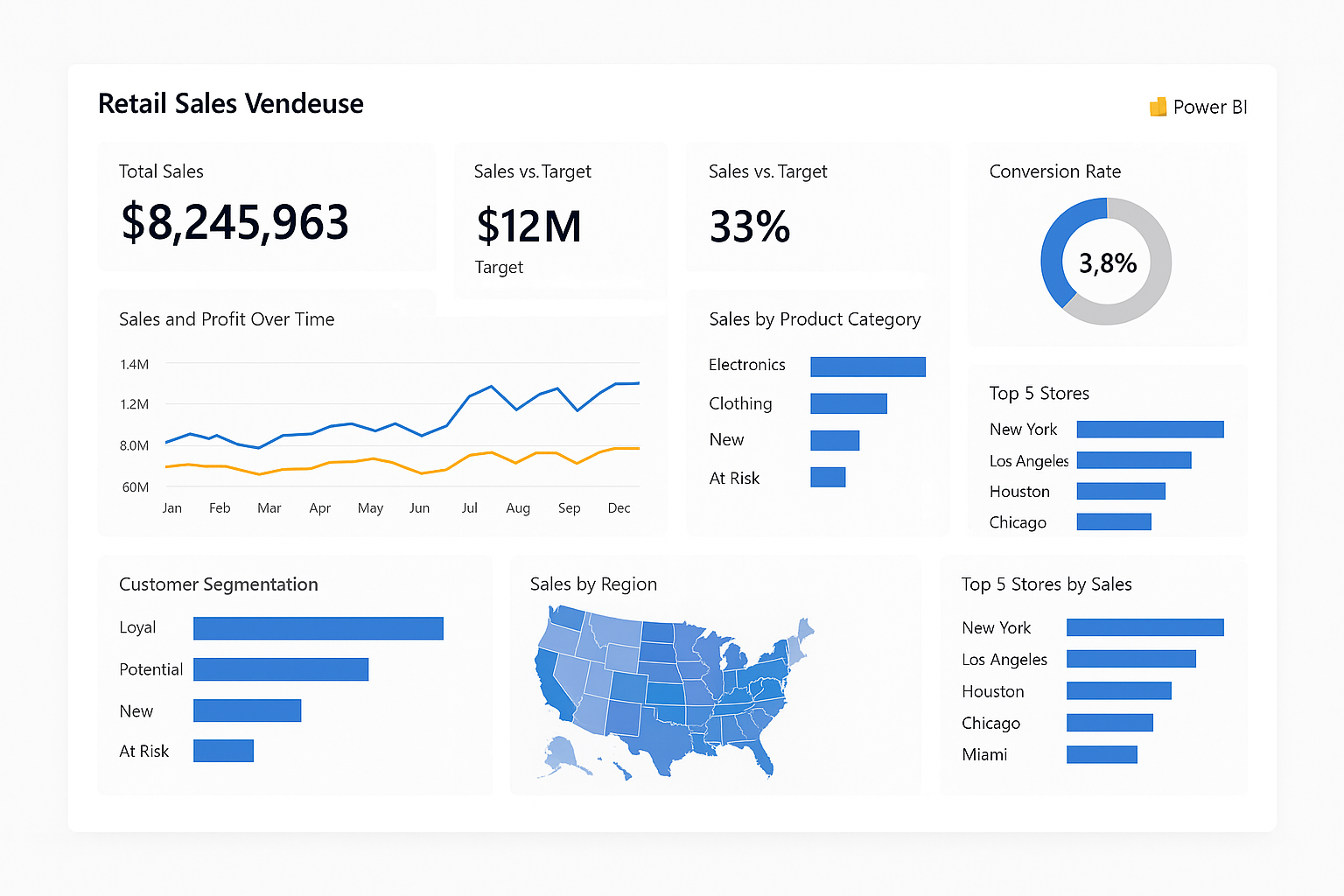Select the Miami entry in Top 5 Stores by Sales
Image resolution: width=1344 pixels, height=896 pixels.
tap(1102, 753)
